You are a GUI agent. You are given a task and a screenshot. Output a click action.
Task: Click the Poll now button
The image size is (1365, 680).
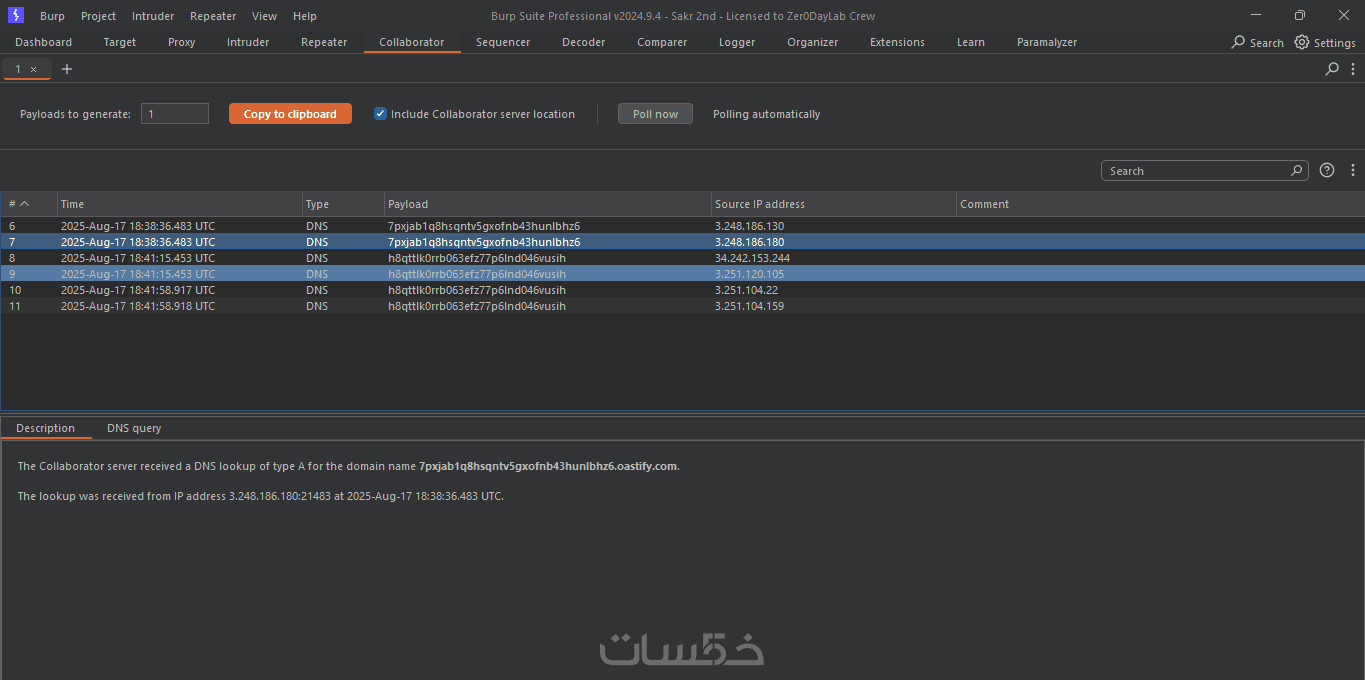[x=655, y=114]
